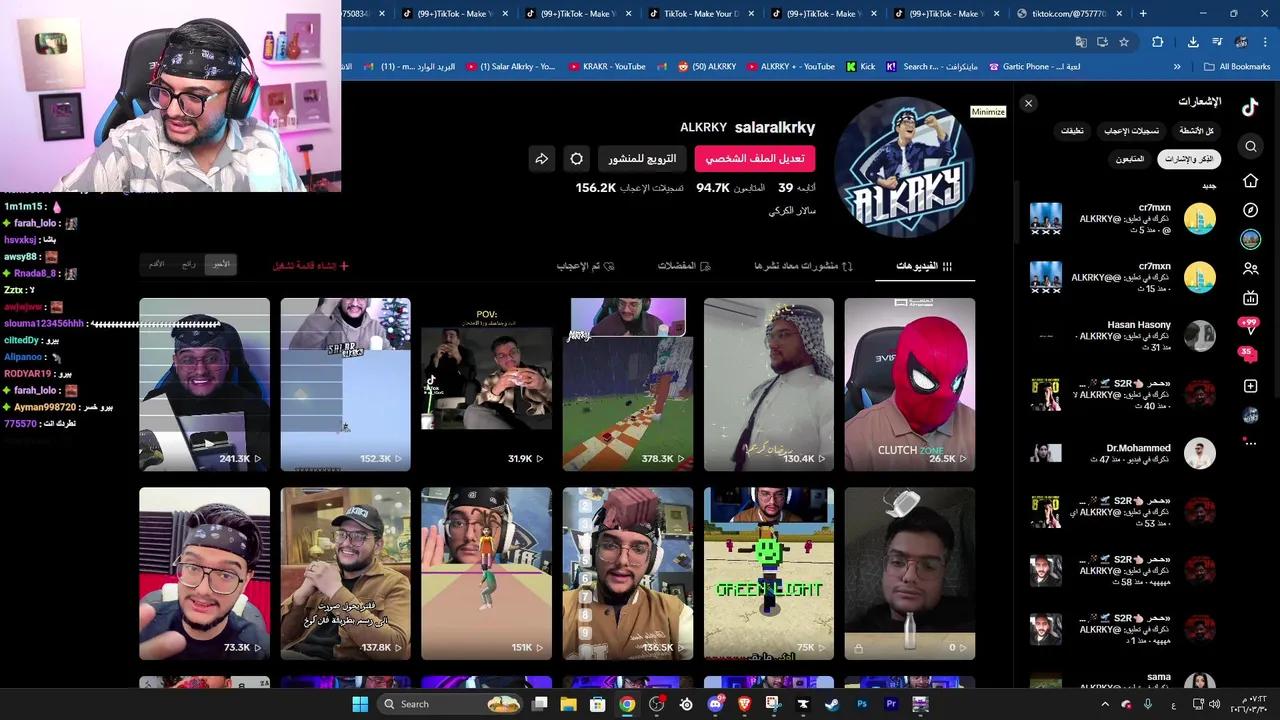The image size is (1280, 720).
Task: Open Chrome downloads icon
Action: [x=1193, y=42]
